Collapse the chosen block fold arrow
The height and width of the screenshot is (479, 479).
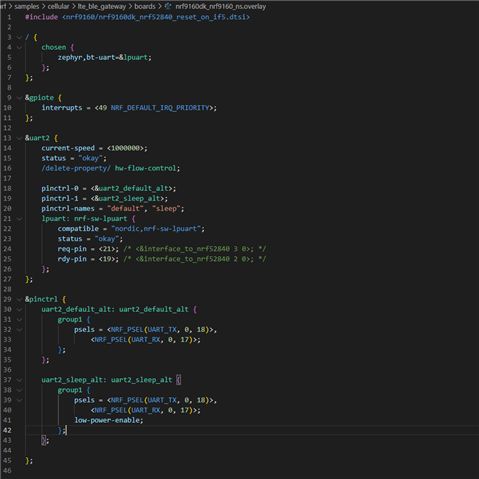[19, 47]
